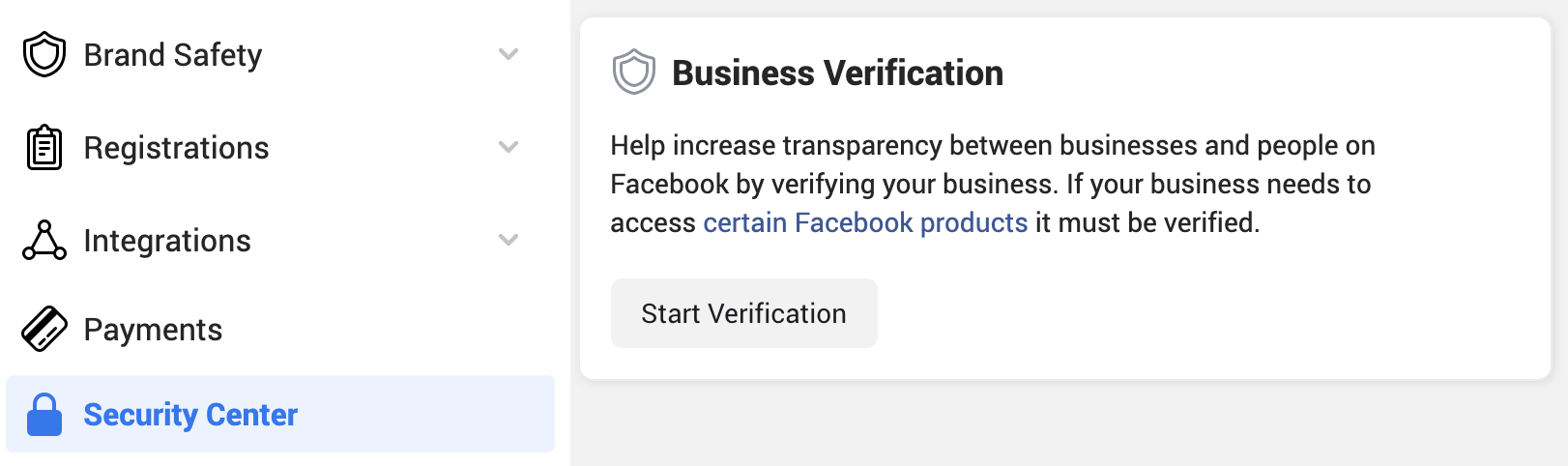Screen dimensions: 1568x466
Task: Click the Start Verification button
Action: point(744,313)
